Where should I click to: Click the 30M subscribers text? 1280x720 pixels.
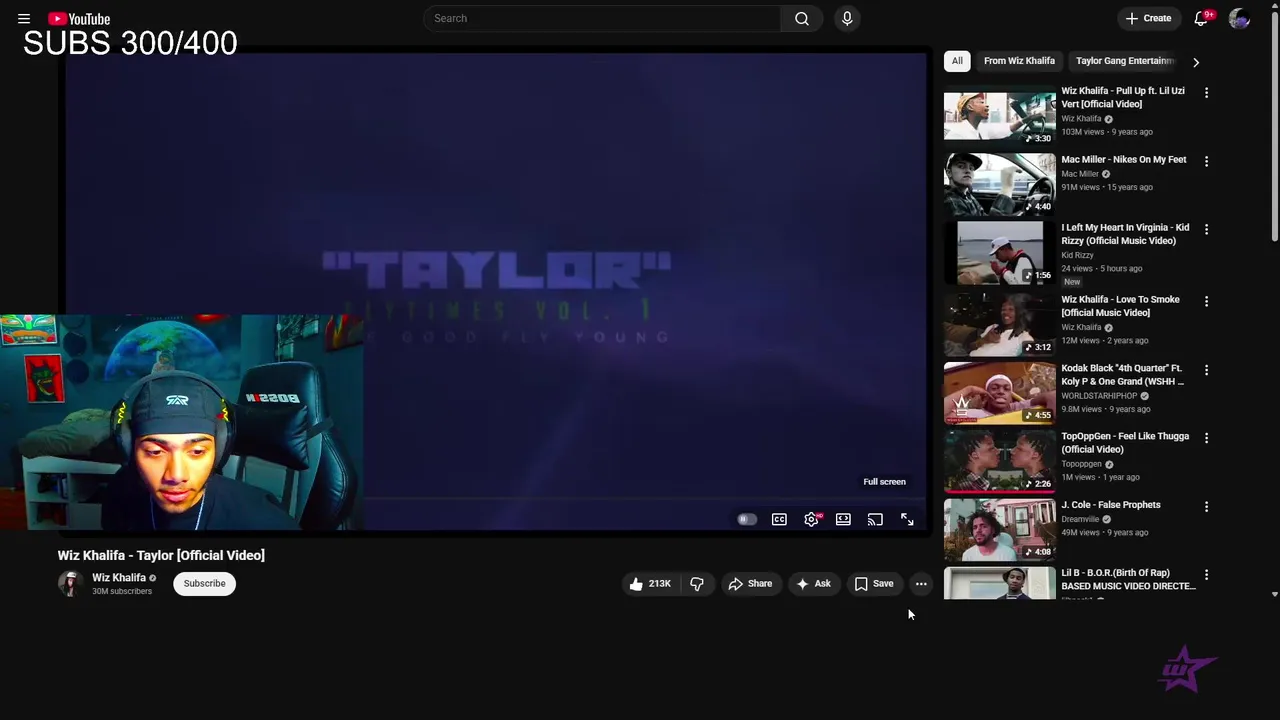(x=122, y=591)
